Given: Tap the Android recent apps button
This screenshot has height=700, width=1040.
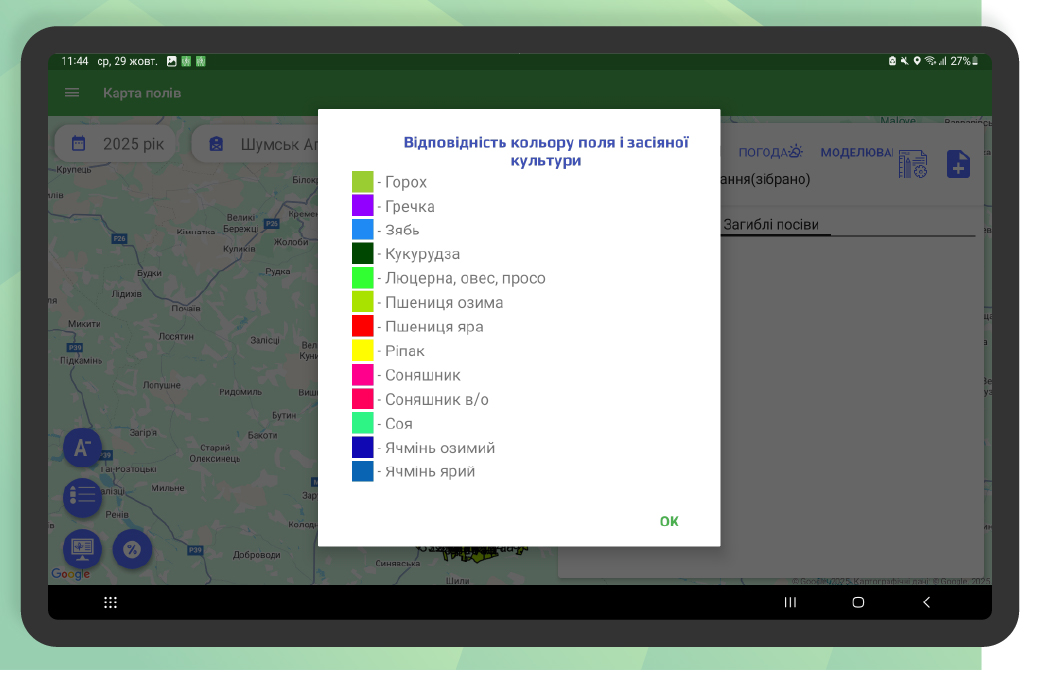Looking at the screenshot, I should (x=790, y=602).
